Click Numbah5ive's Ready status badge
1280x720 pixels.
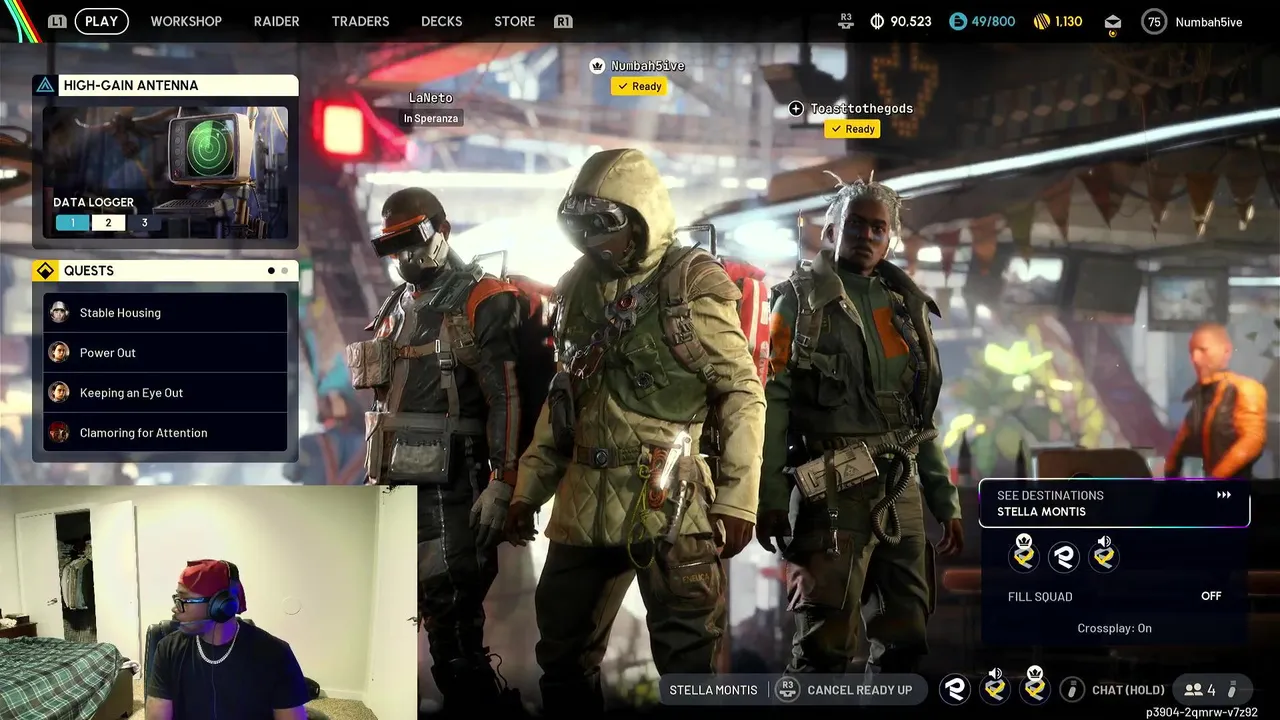[639, 86]
